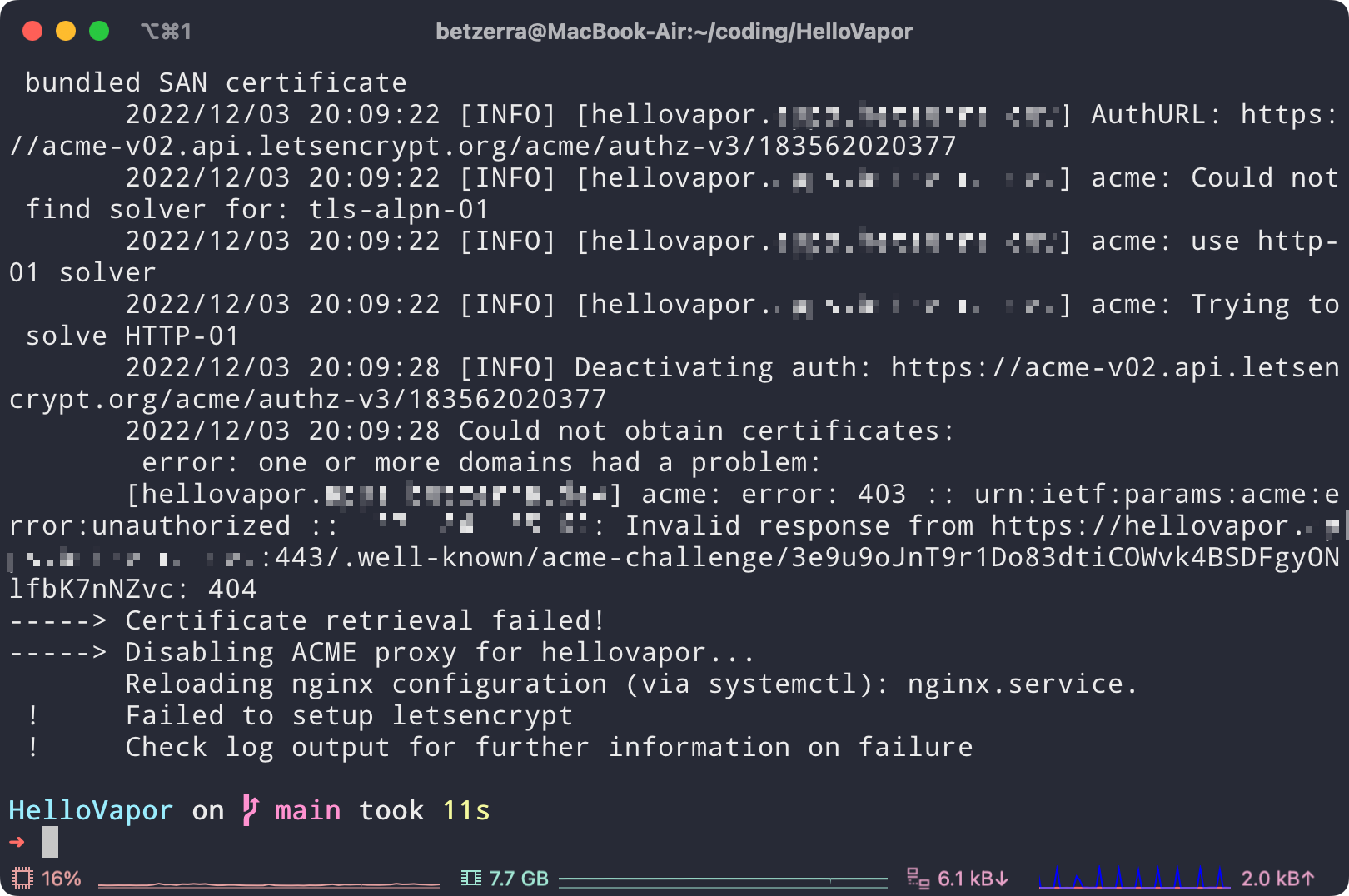Click the ⌥⌘1 window shortcut label
Viewport: 1349px width, 896px height.
tap(167, 32)
